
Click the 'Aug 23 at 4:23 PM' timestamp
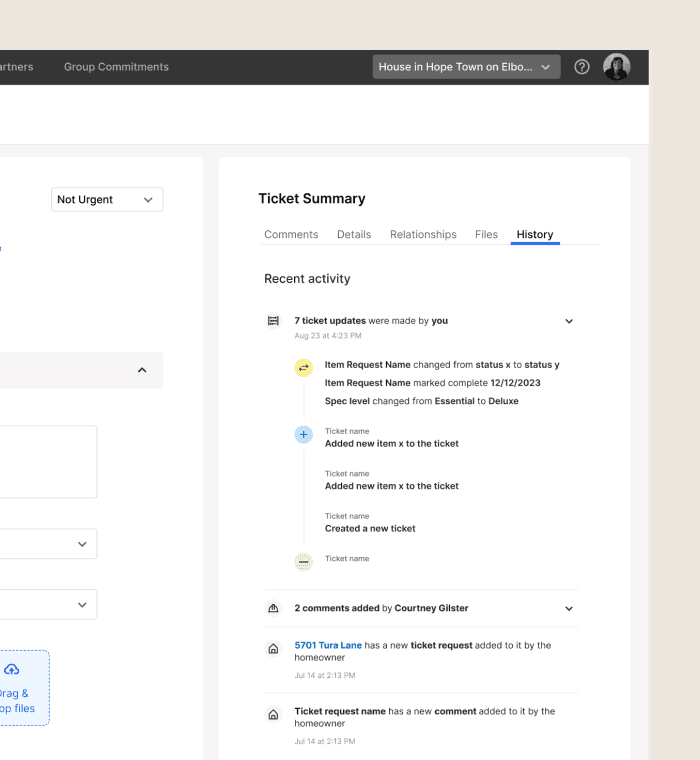pyautogui.click(x=328, y=336)
